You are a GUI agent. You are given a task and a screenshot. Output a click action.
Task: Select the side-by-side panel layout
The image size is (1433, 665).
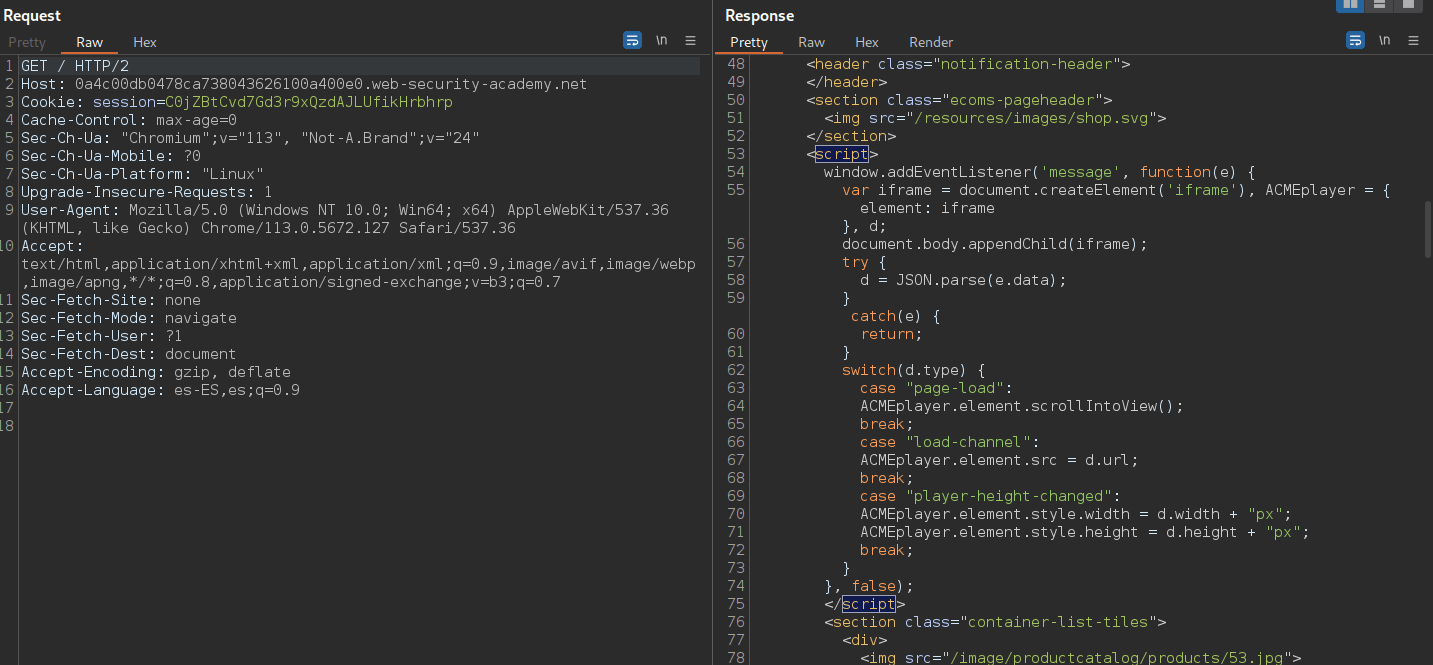1349,7
